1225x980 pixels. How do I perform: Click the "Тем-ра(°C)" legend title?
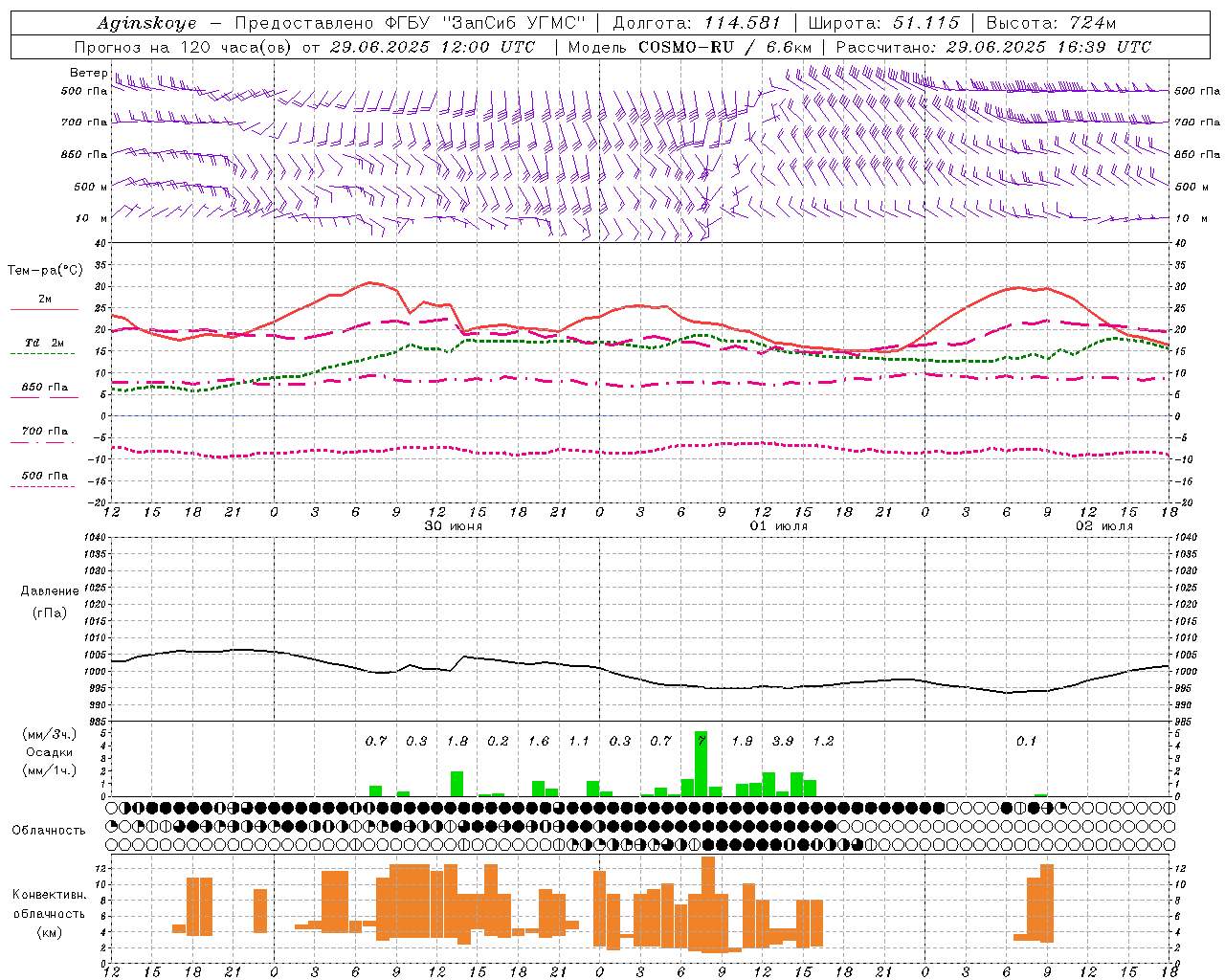(45, 271)
